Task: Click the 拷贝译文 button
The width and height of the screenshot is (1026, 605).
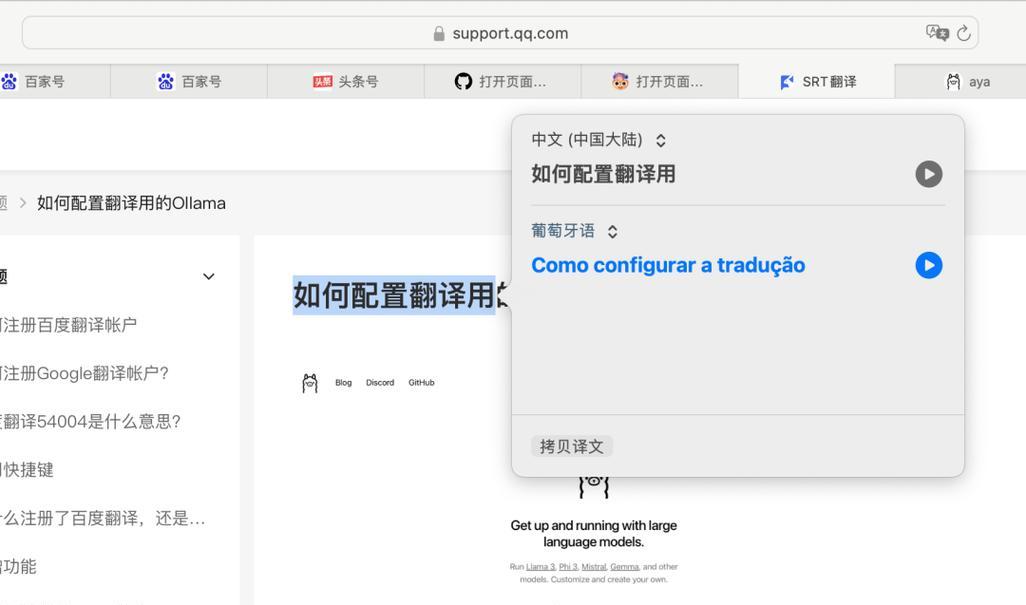Action: (x=571, y=446)
